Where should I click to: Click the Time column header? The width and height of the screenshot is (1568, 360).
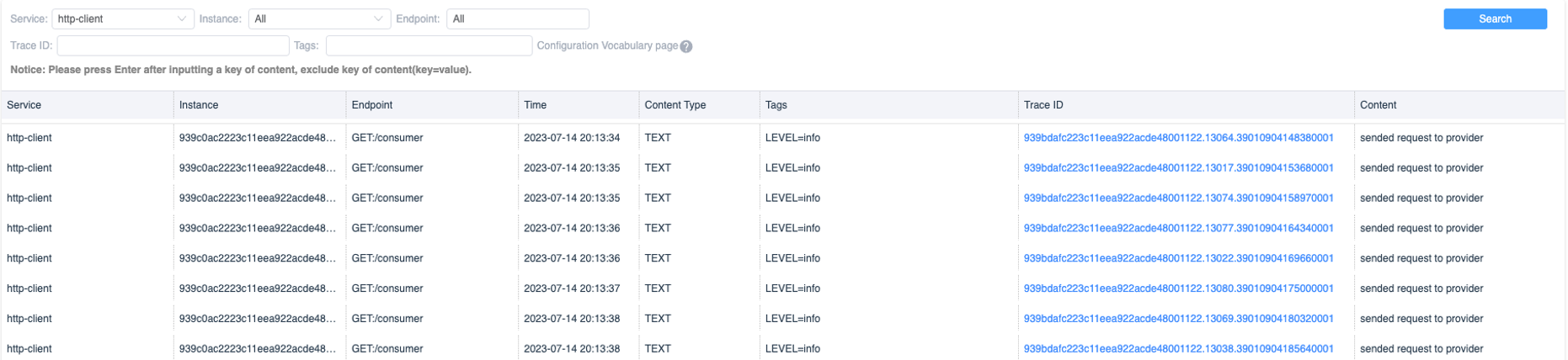pos(536,105)
